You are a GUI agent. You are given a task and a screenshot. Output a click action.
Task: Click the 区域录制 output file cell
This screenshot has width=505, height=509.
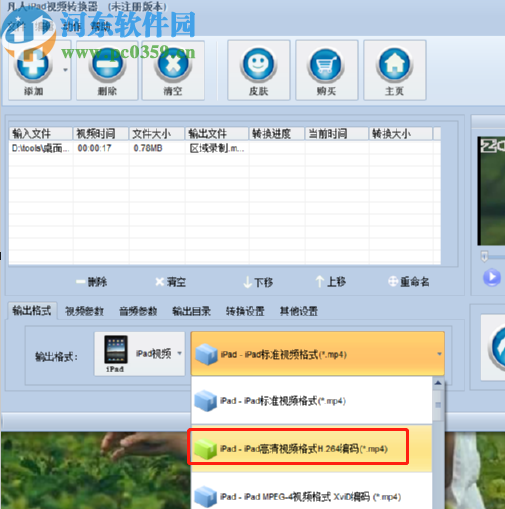click(217, 148)
